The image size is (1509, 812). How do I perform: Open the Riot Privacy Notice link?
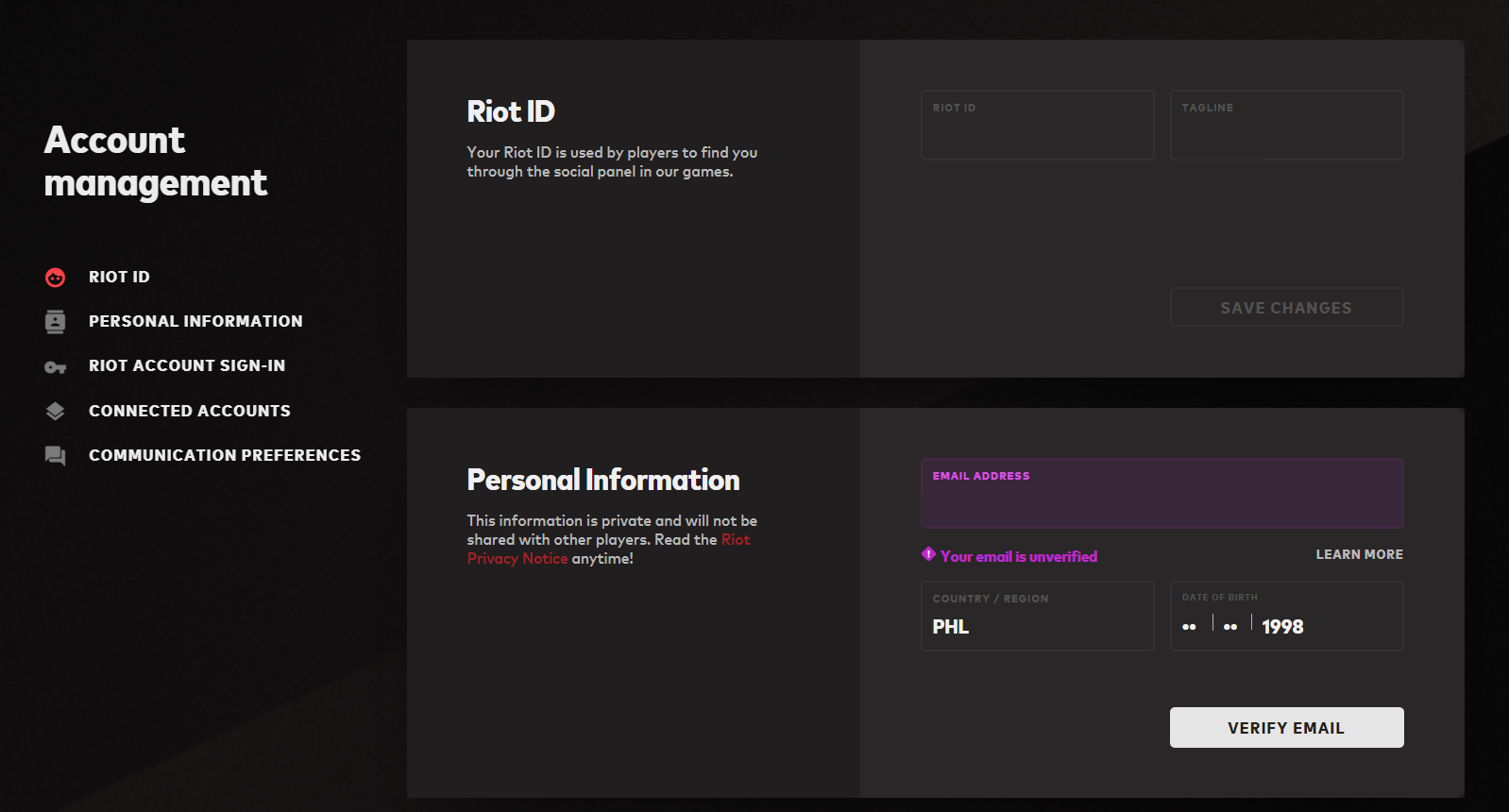[x=609, y=549]
